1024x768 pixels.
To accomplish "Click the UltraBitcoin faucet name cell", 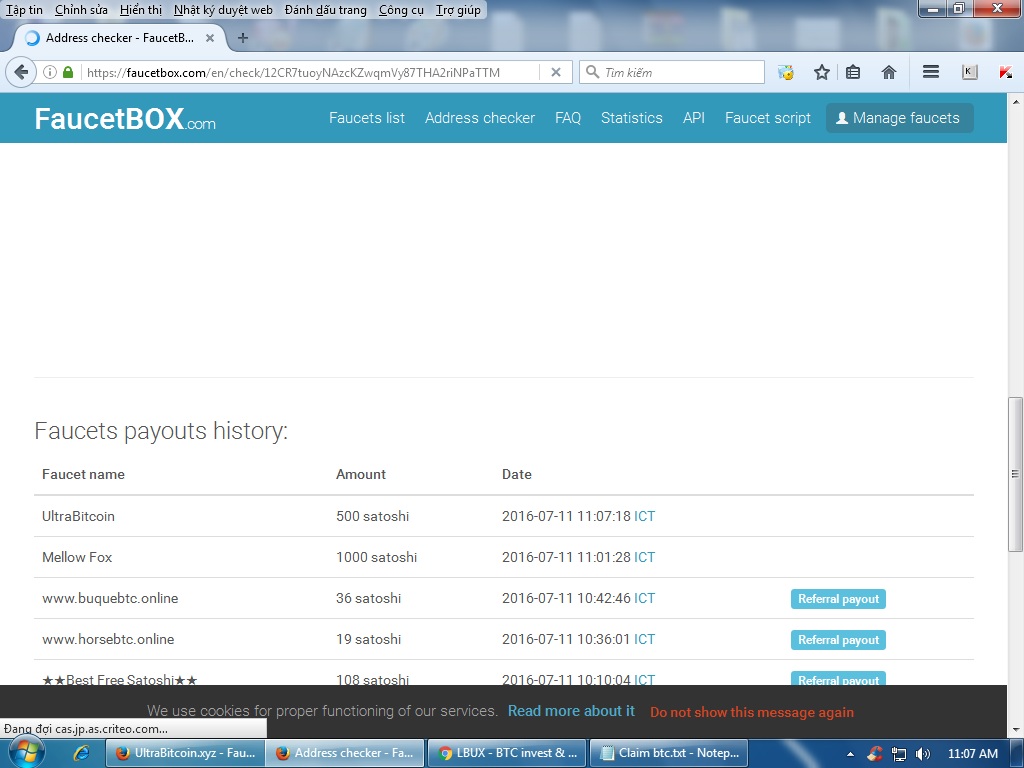I will (78, 517).
